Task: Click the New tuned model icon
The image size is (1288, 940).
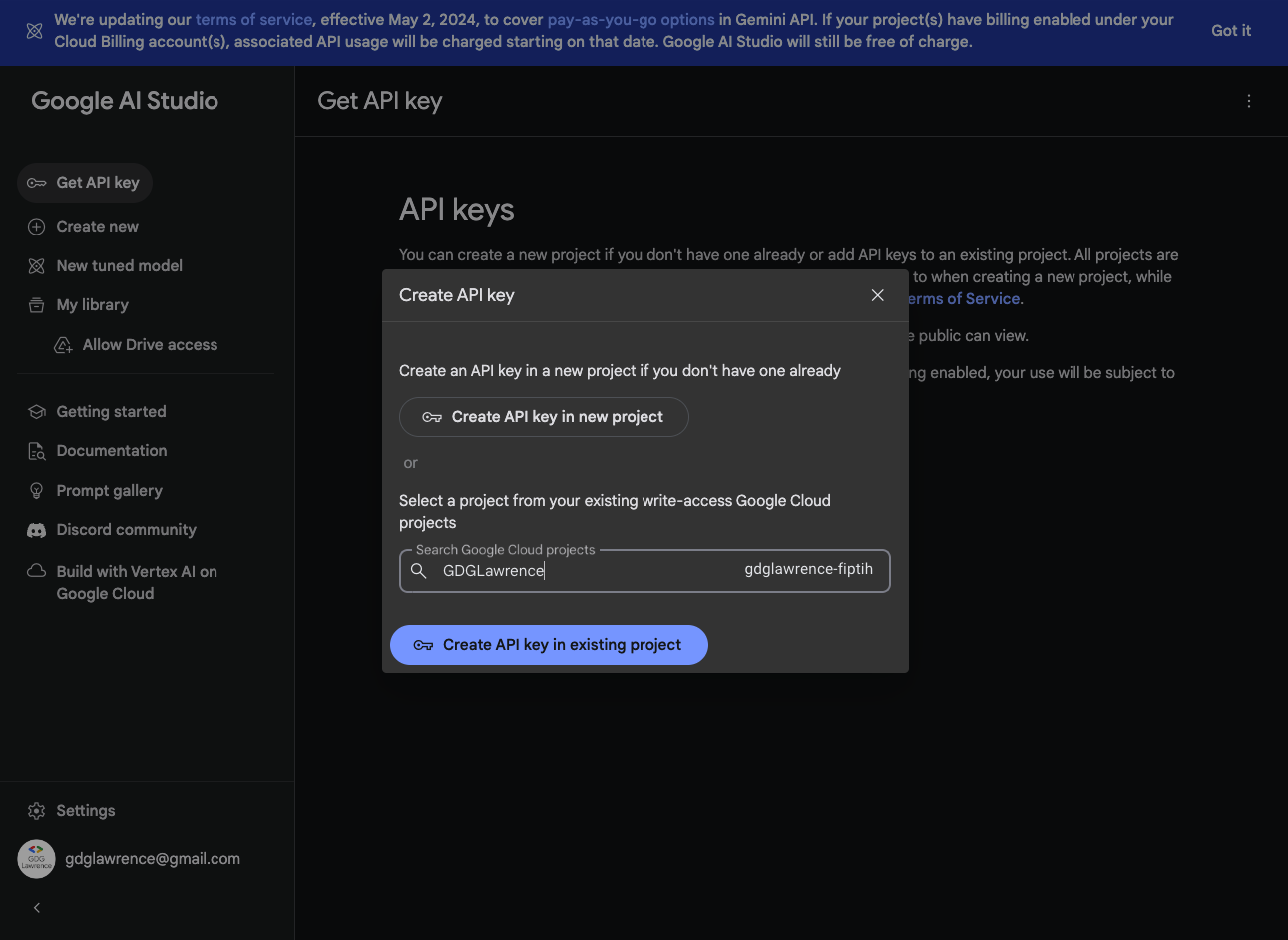Action: coord(37,266)
